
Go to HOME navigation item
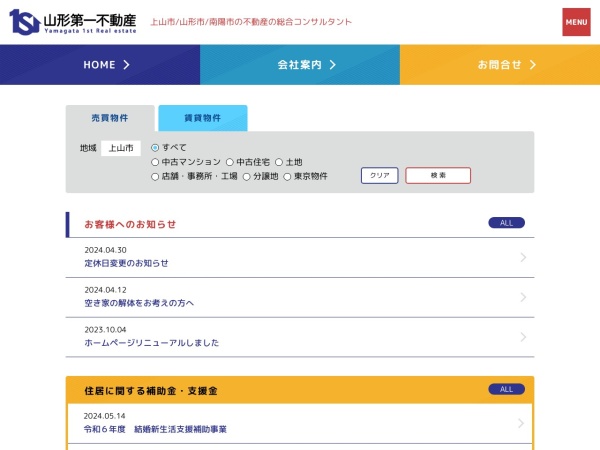pos(99,65)
